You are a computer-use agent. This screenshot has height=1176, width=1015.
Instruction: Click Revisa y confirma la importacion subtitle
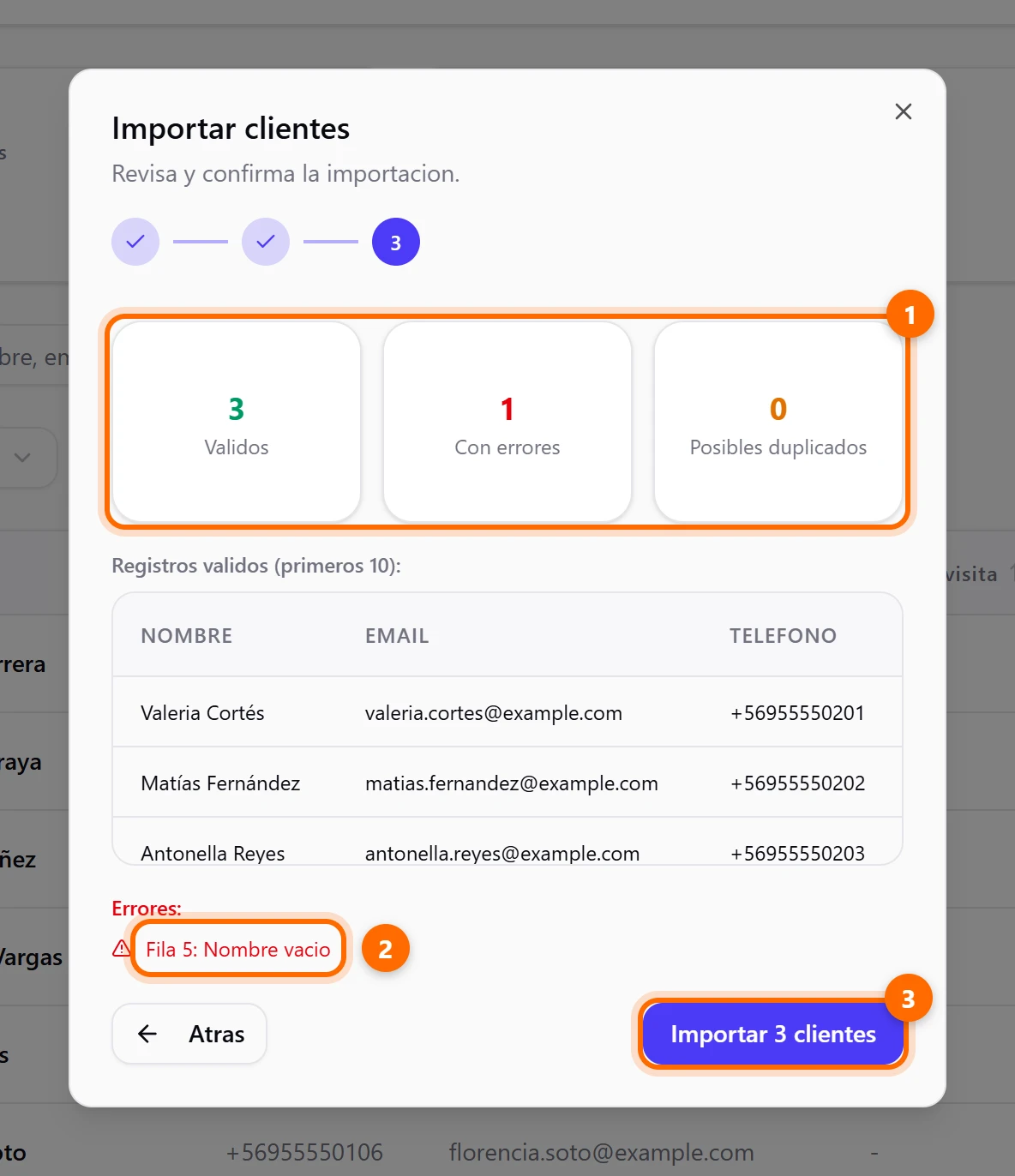[285, 174]
